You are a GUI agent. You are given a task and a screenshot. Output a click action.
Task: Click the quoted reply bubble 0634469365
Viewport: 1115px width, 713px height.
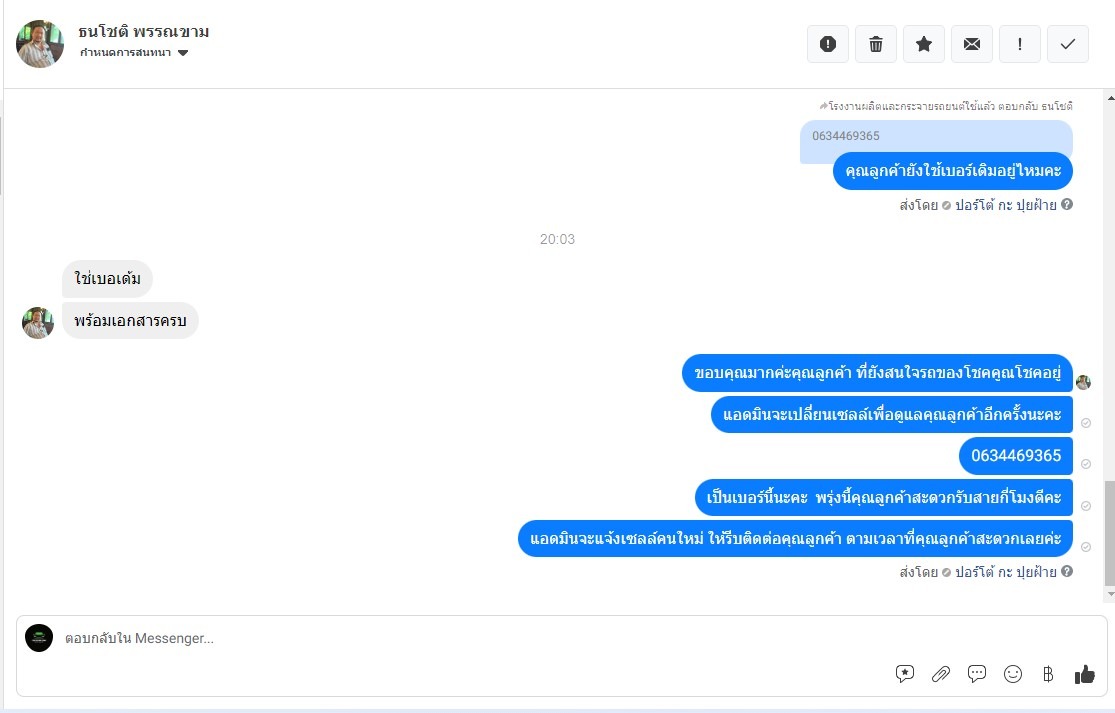click(936, 136)
